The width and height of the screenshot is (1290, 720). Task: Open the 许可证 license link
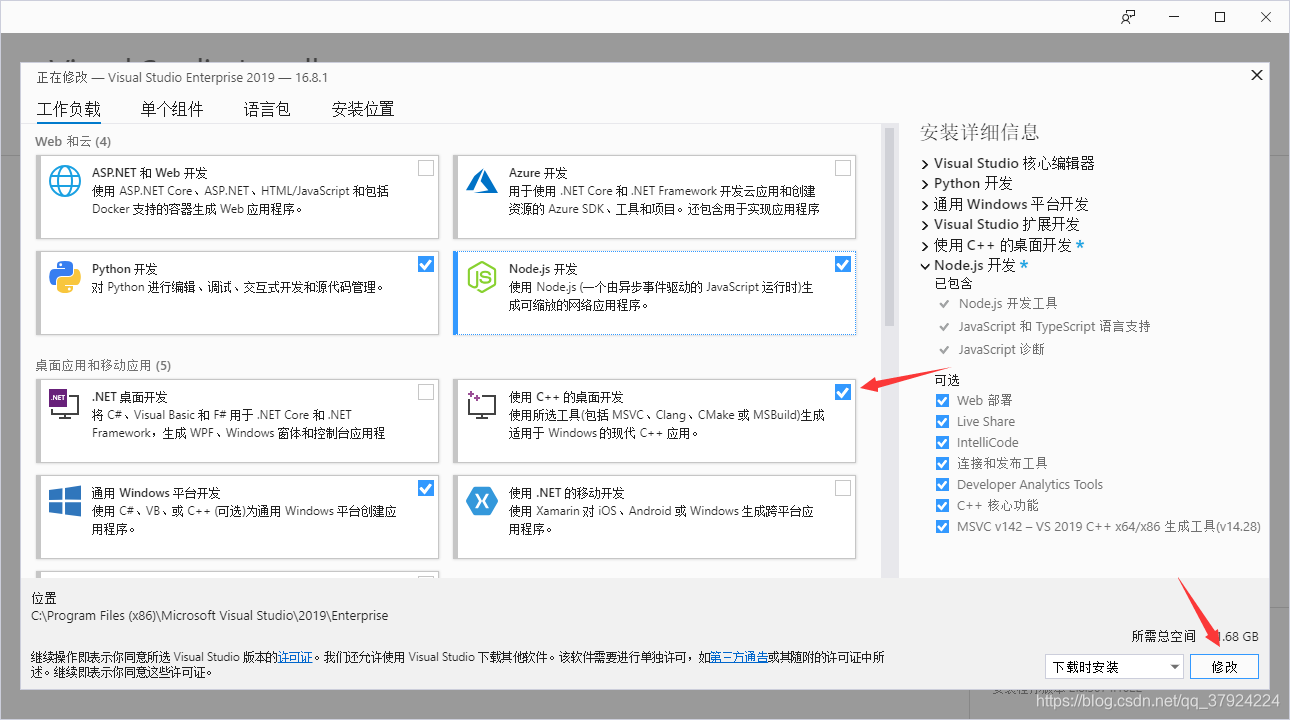(296, 657)
